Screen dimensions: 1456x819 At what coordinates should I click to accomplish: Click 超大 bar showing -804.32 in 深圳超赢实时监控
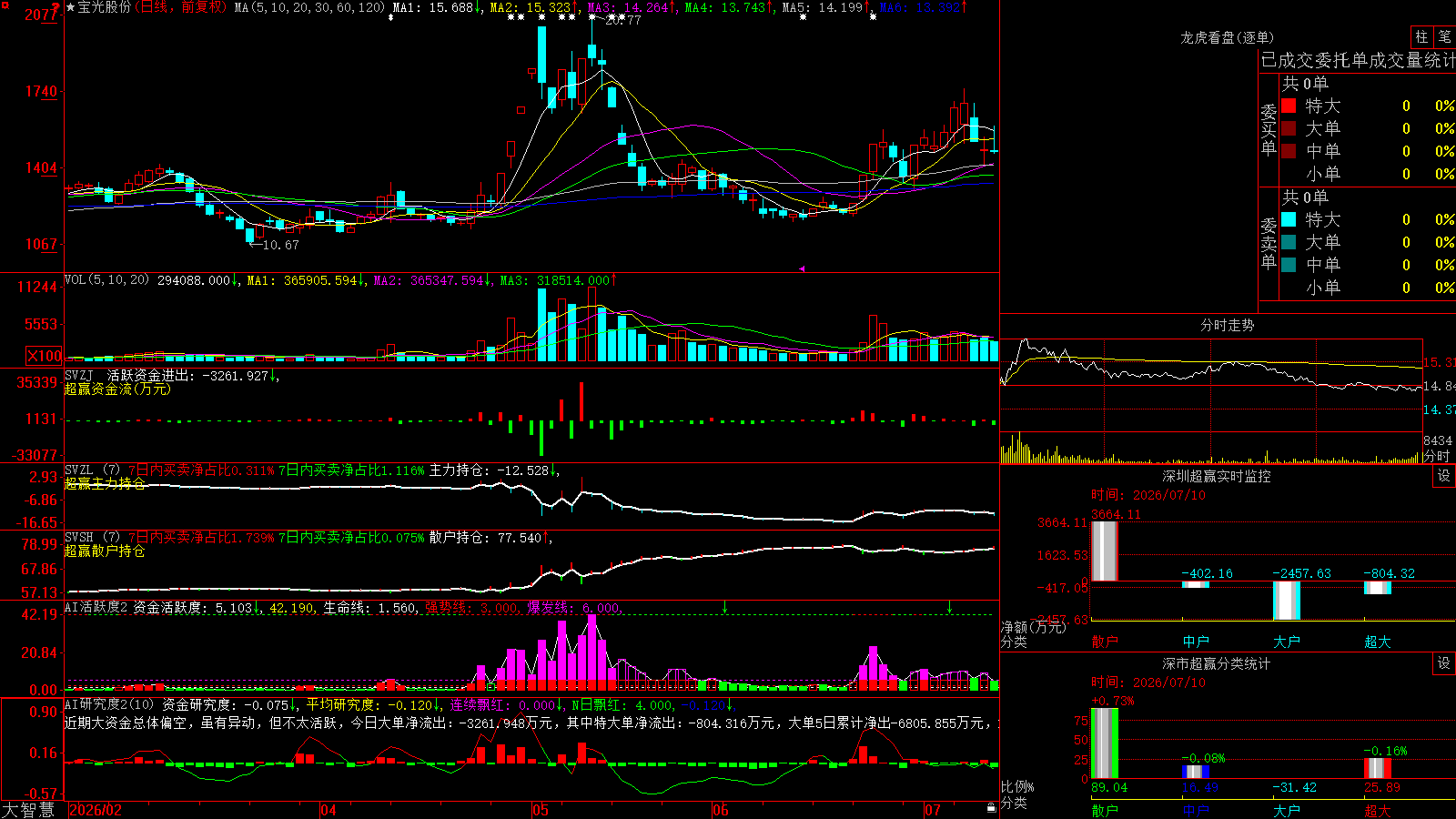point(1378,588)
